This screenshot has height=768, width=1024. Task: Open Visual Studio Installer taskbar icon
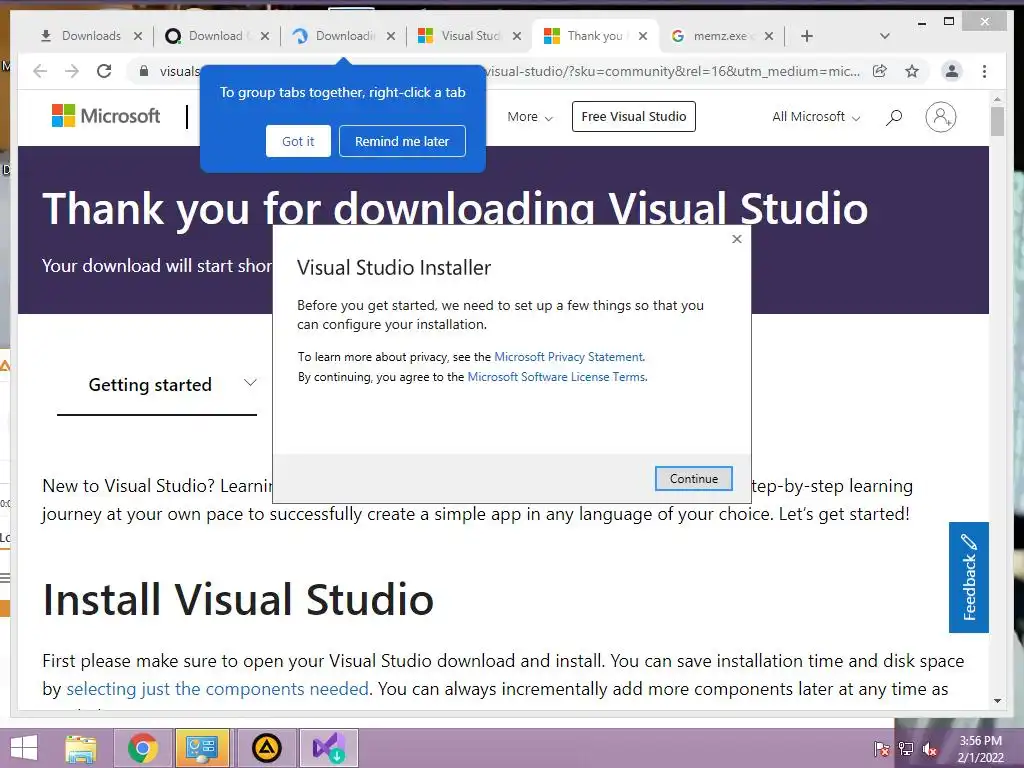click(328, 748)
